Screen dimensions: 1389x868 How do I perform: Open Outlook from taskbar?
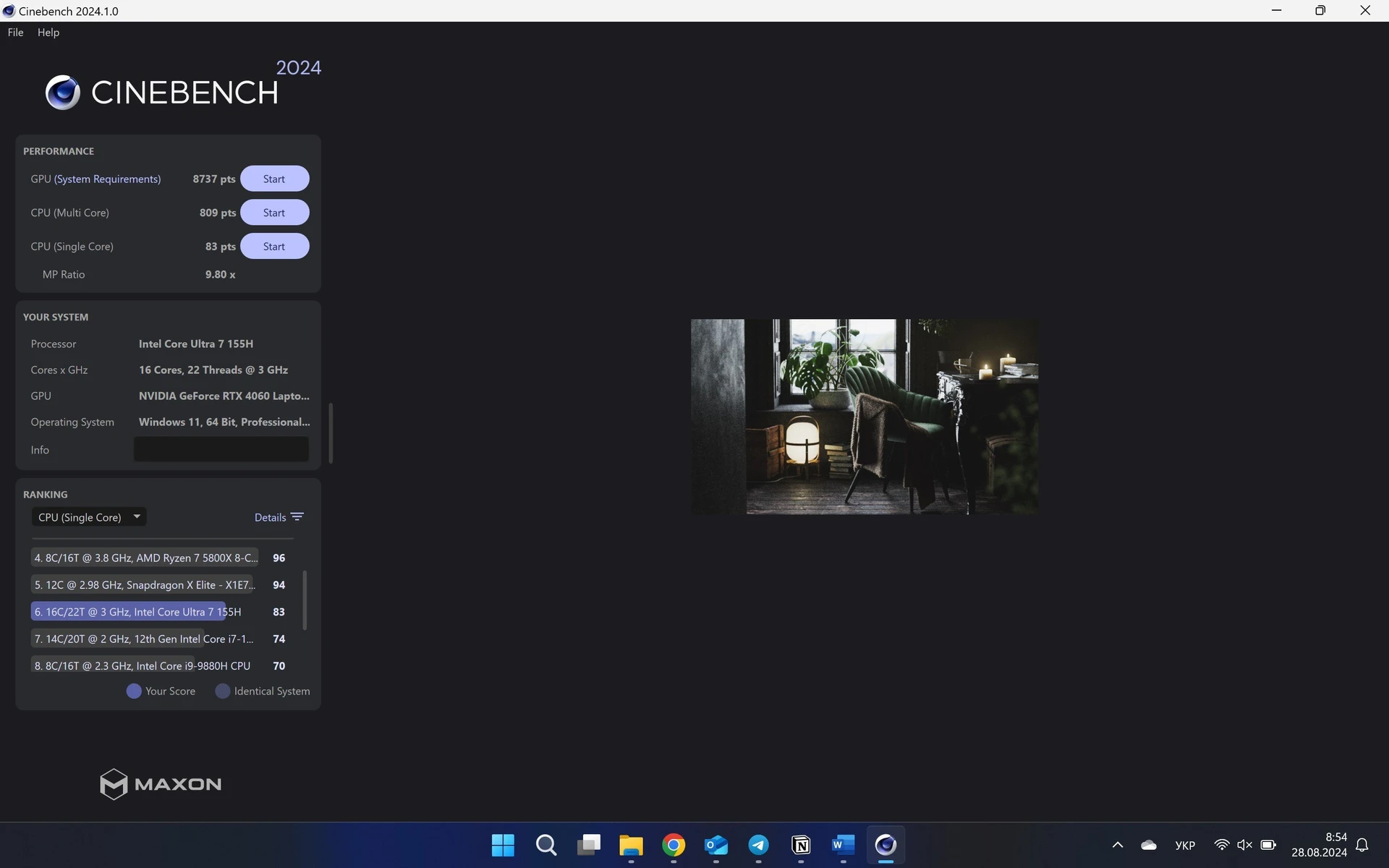pos(716,845)
